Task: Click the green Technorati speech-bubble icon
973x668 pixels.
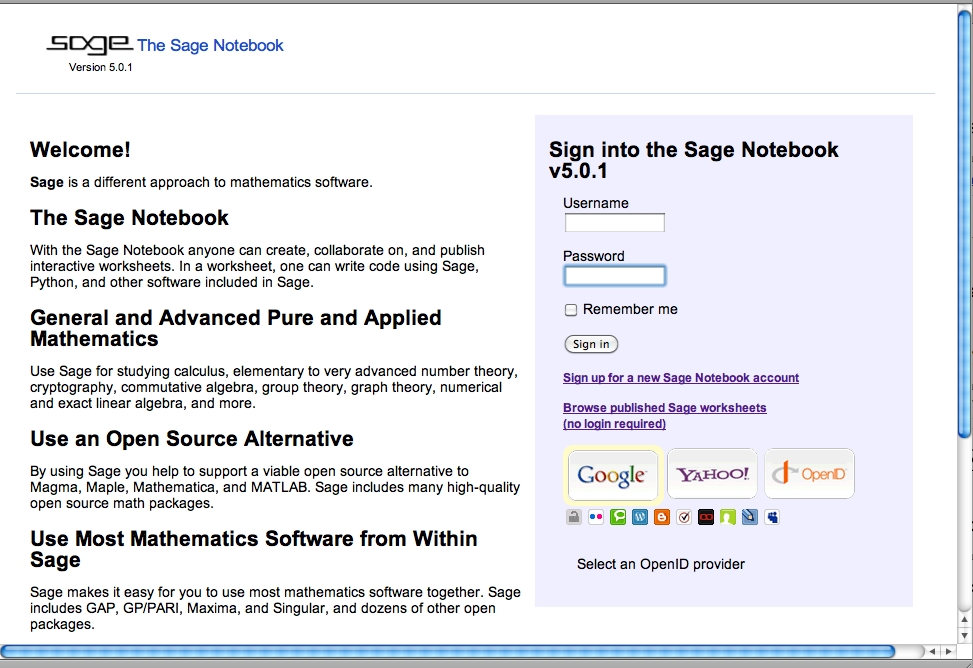Action: [618, 517]
